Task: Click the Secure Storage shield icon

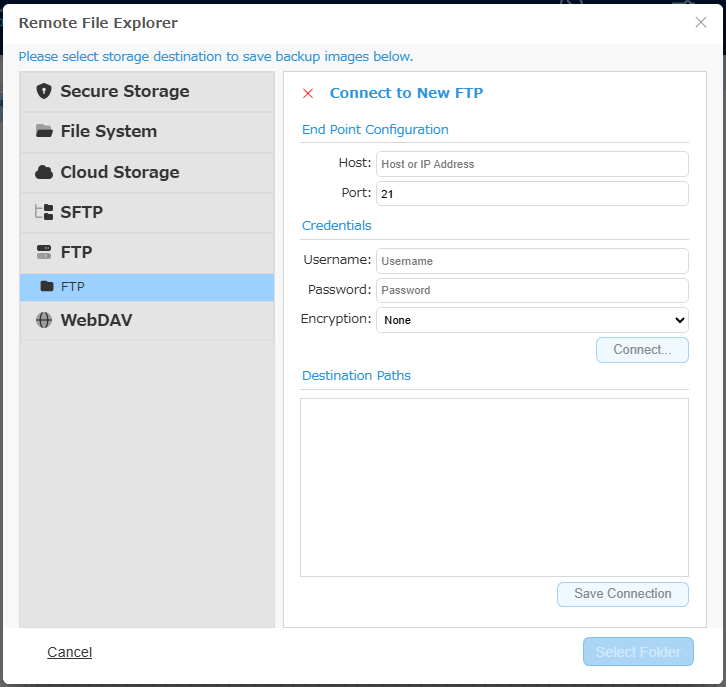Action: (x=44, y=91)
